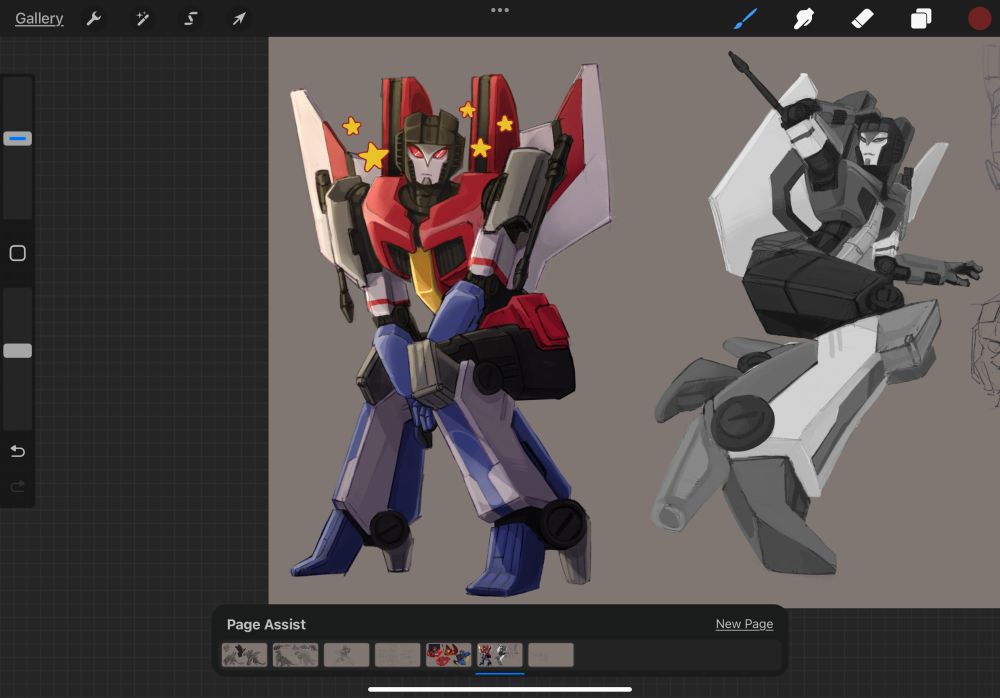Open the first page thumbnail in Page Assist
Image resolution: width=1000 pixels, height=698 pixels.
(x=244, y=655)
